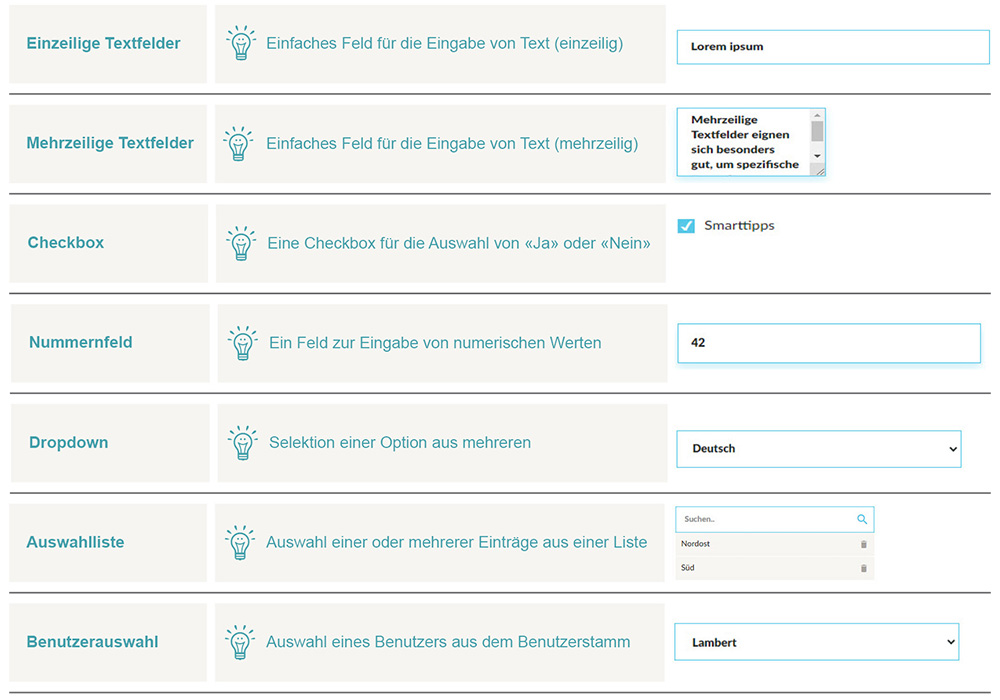The image size is (1000, 700).
Task: Uncheck the Smarttipps checkbox
Action: pyautogui.click(x=686, y=226)
